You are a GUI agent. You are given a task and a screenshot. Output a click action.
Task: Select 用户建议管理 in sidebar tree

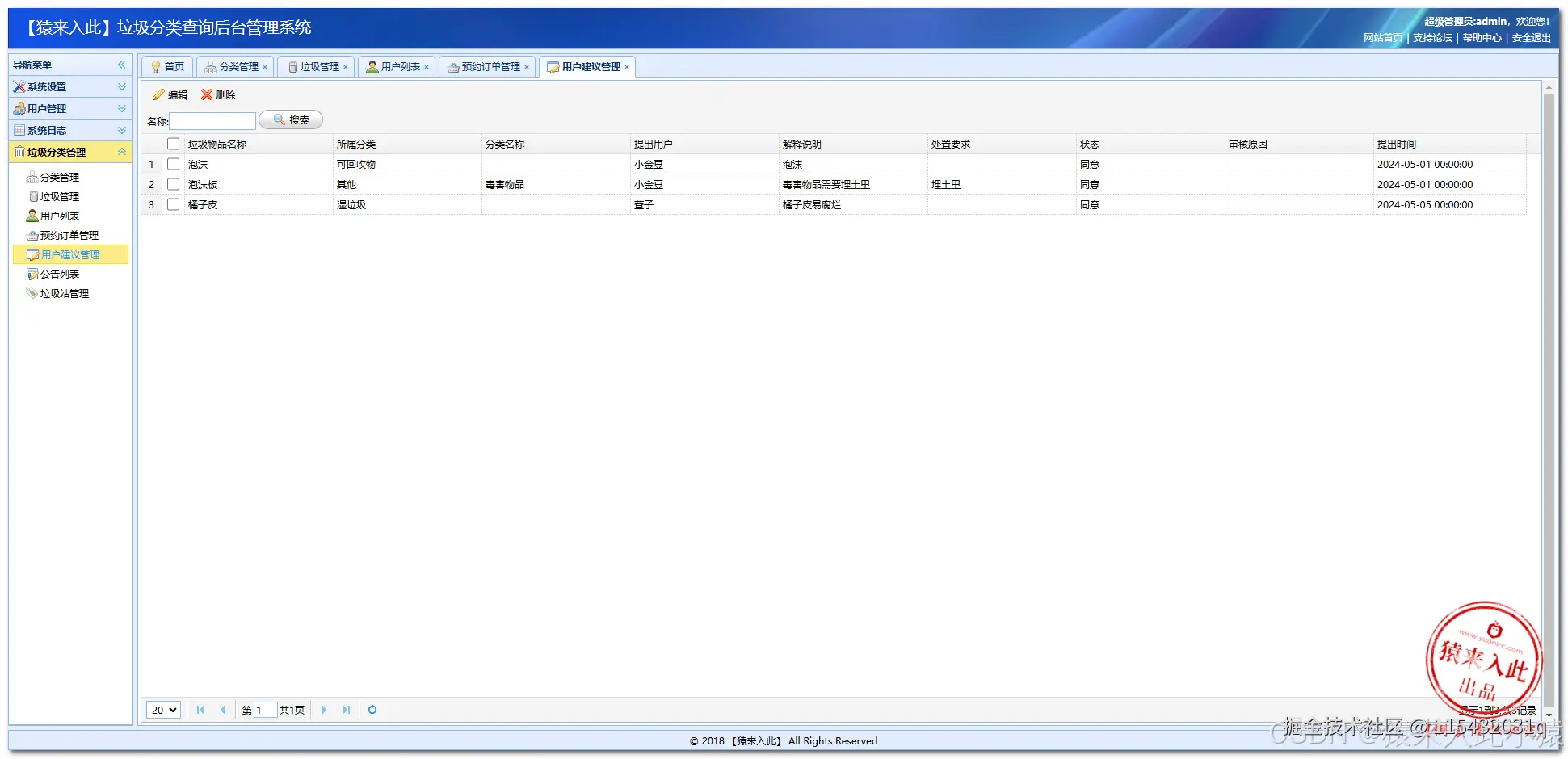[x=71, y=255]
